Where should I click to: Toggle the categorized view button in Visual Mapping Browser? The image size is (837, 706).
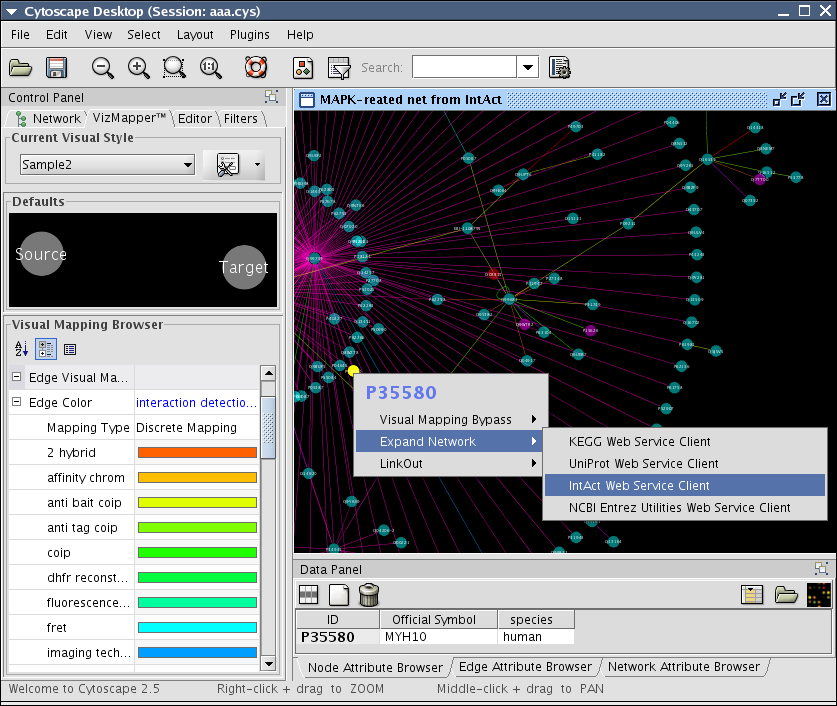pos(45,349)
